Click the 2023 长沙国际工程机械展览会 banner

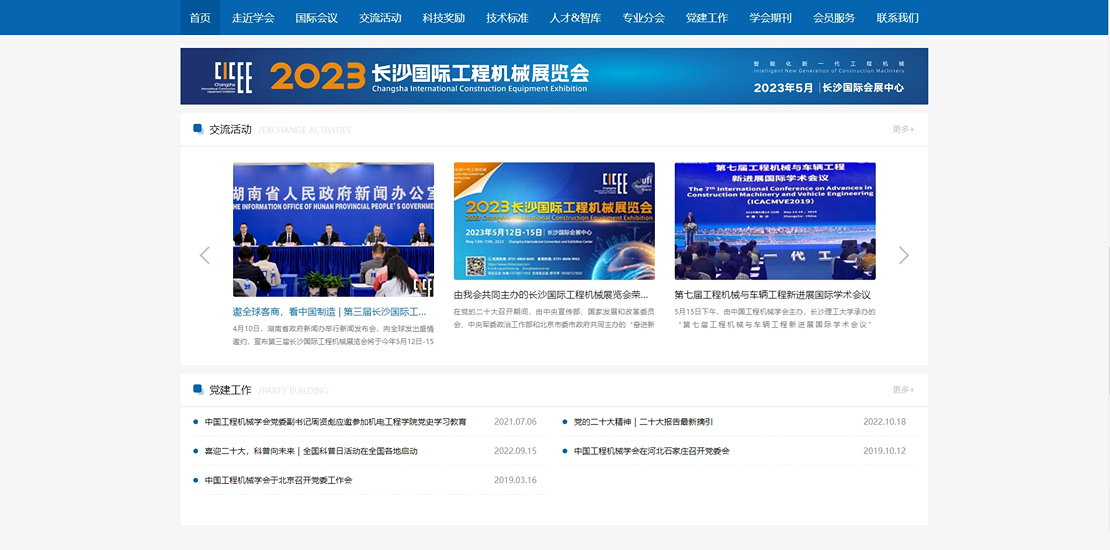554,76
